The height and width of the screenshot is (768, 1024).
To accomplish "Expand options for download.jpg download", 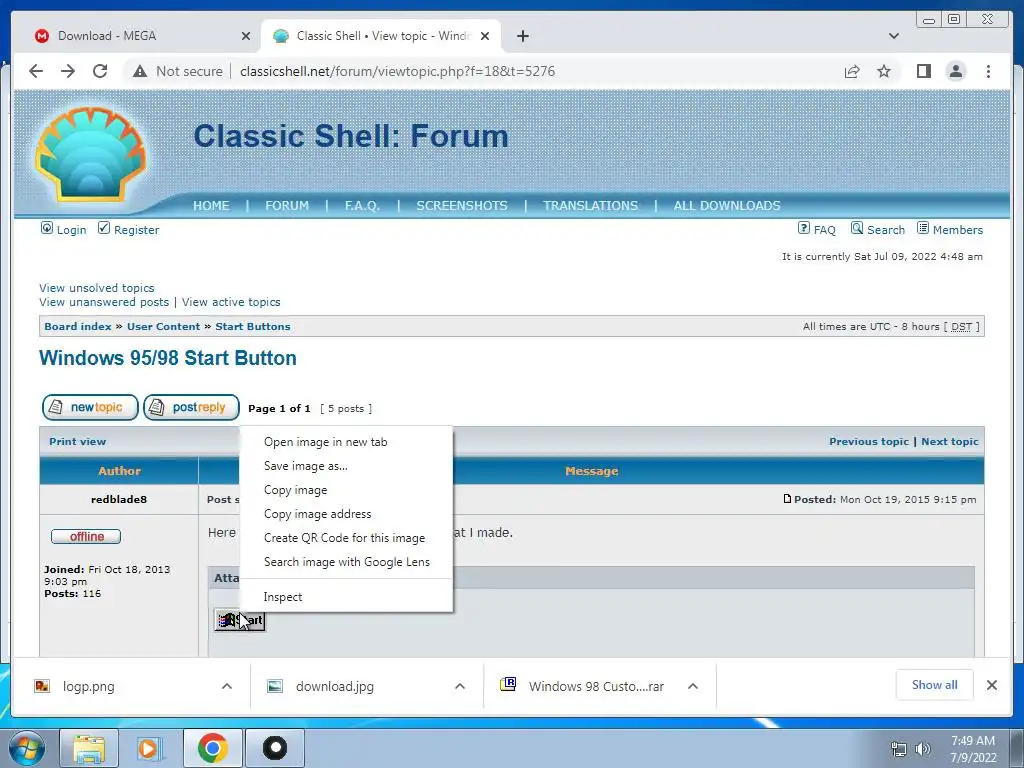I will (x=460, y=686).
